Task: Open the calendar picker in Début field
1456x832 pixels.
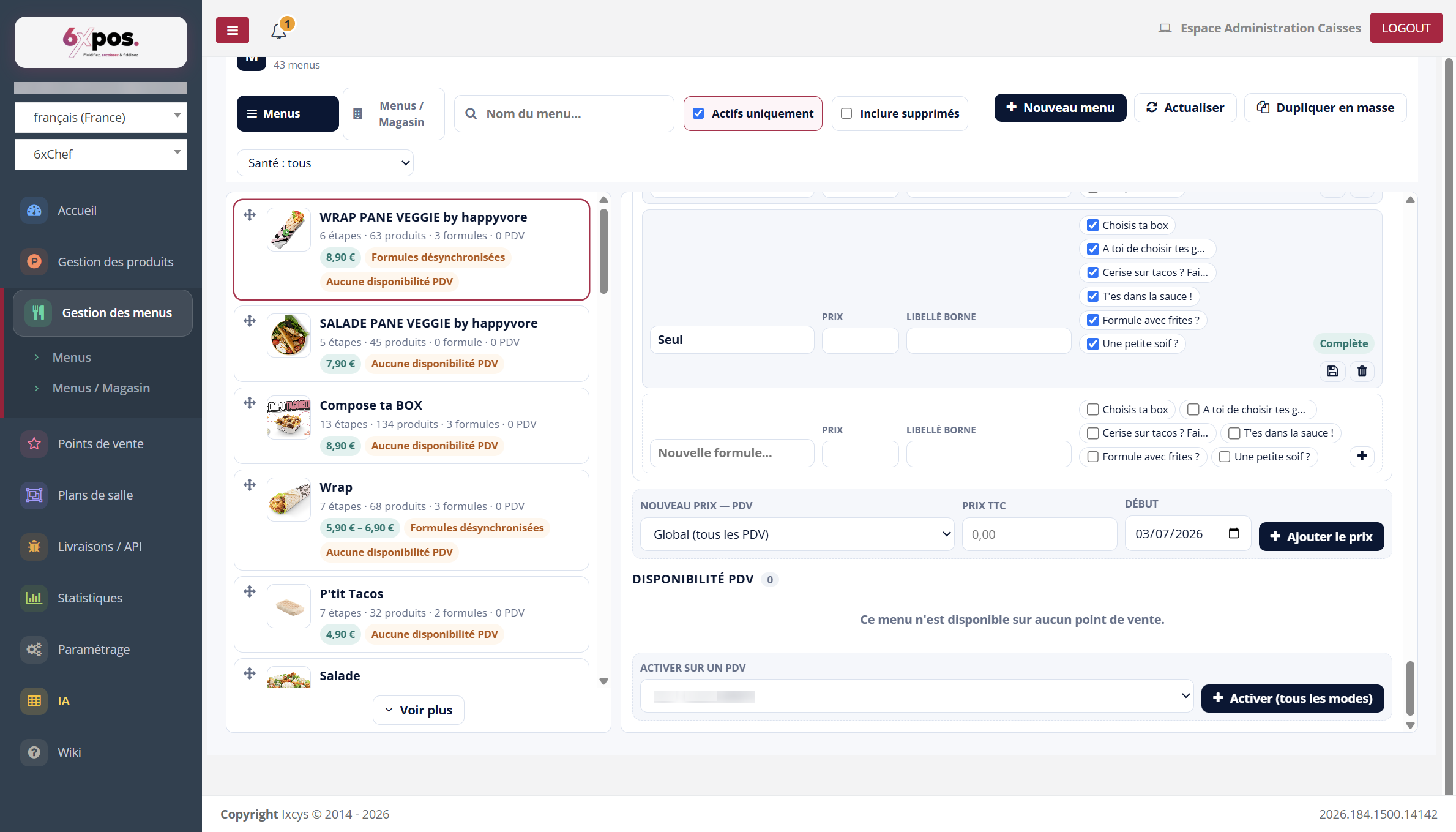Action: 1234,533
